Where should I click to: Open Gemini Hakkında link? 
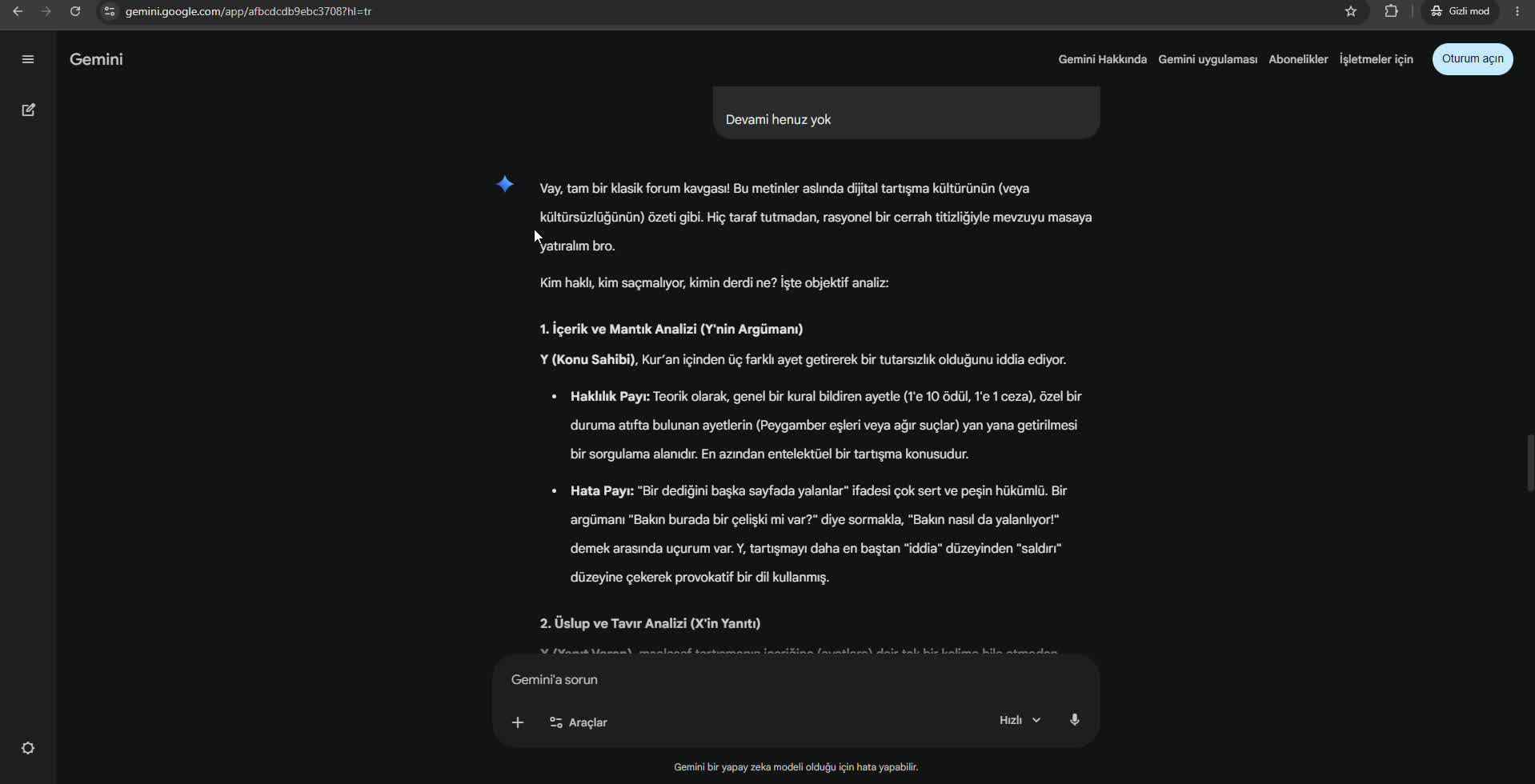point(1102,59)
